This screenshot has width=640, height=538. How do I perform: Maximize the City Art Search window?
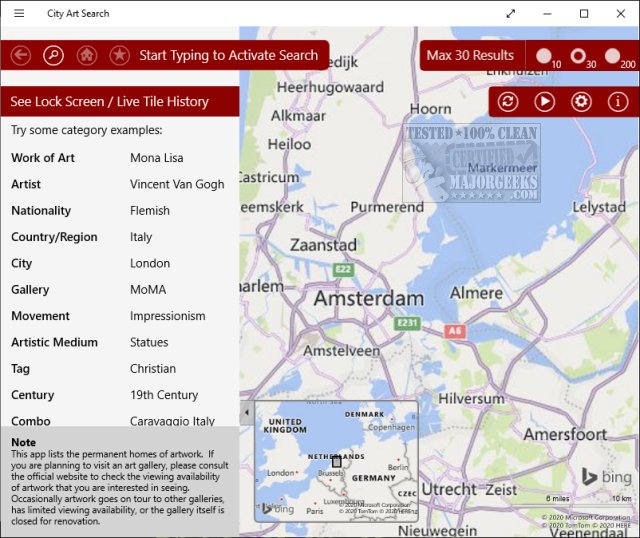pos(584,13)
